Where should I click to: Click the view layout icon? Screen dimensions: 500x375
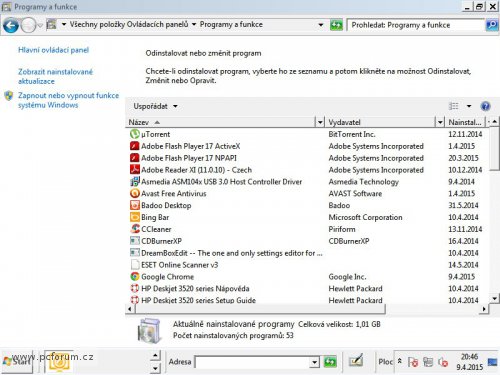click(x=453, y=106)
